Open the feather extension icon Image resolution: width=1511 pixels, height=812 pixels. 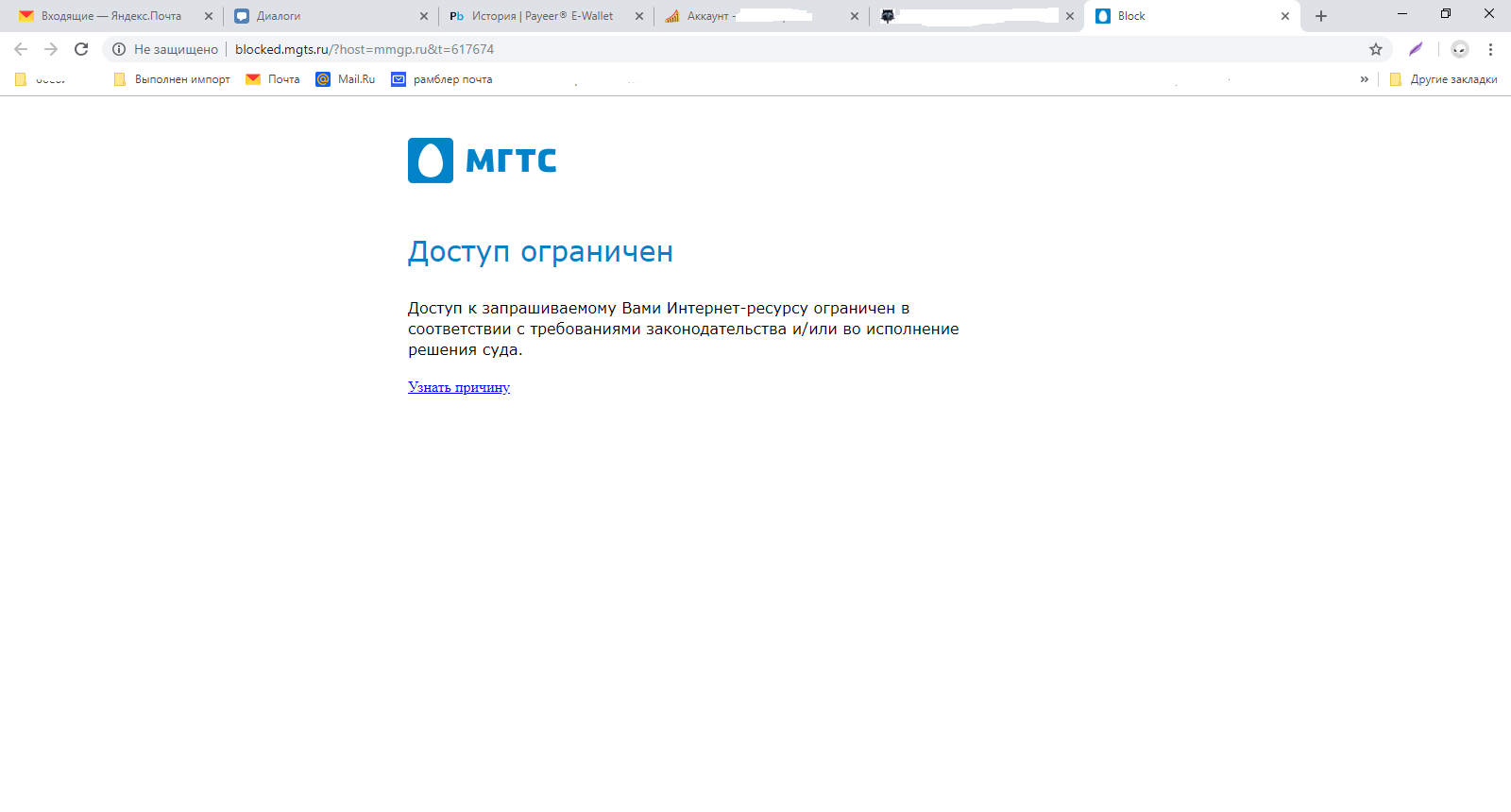pos(1416,49)
